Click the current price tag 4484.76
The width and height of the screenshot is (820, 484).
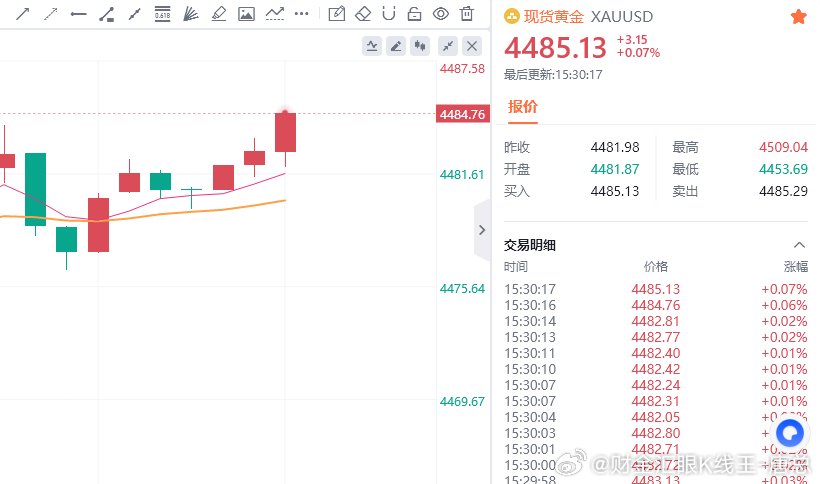pos(463,114)
